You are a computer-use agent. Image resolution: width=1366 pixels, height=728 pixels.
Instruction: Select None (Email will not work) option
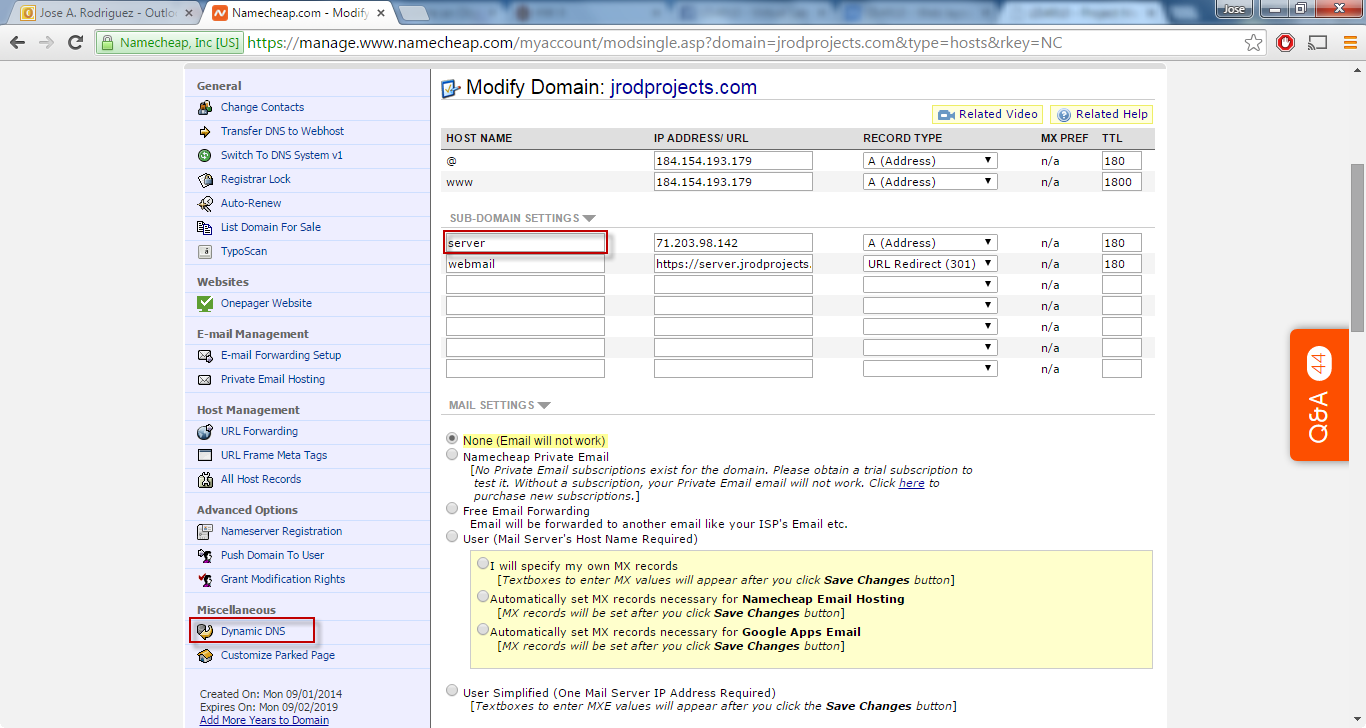click(x=453, y=439)
